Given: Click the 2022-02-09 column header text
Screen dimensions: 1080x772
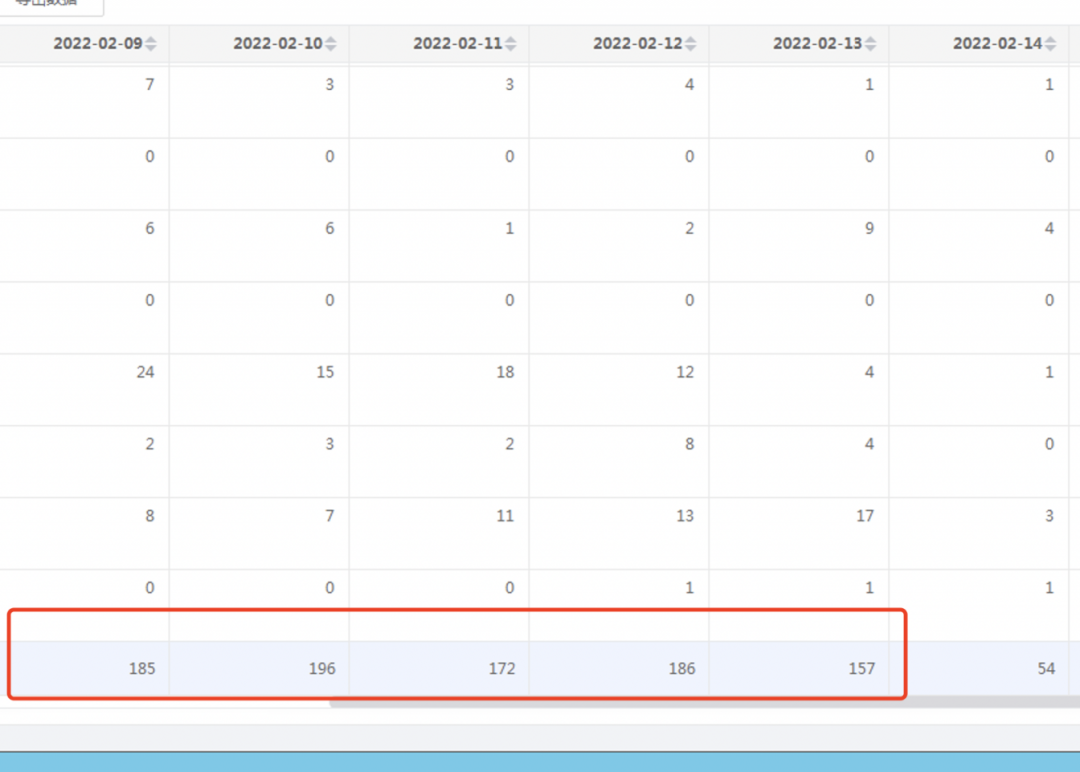Looking at the screenshot, I should [x=98, y=43].
